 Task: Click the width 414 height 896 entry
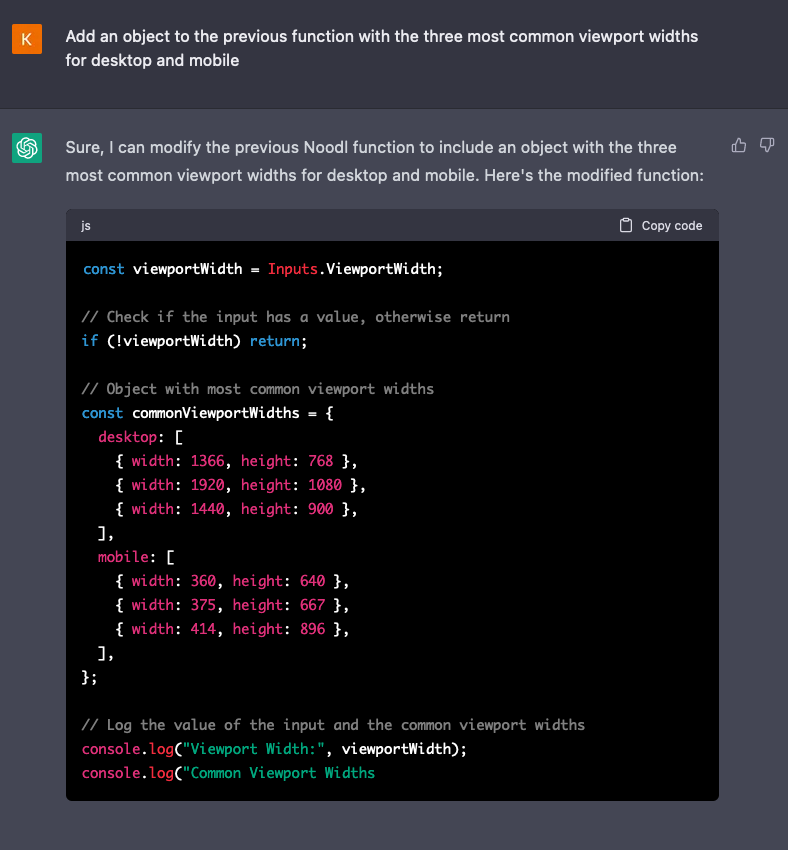231,629
